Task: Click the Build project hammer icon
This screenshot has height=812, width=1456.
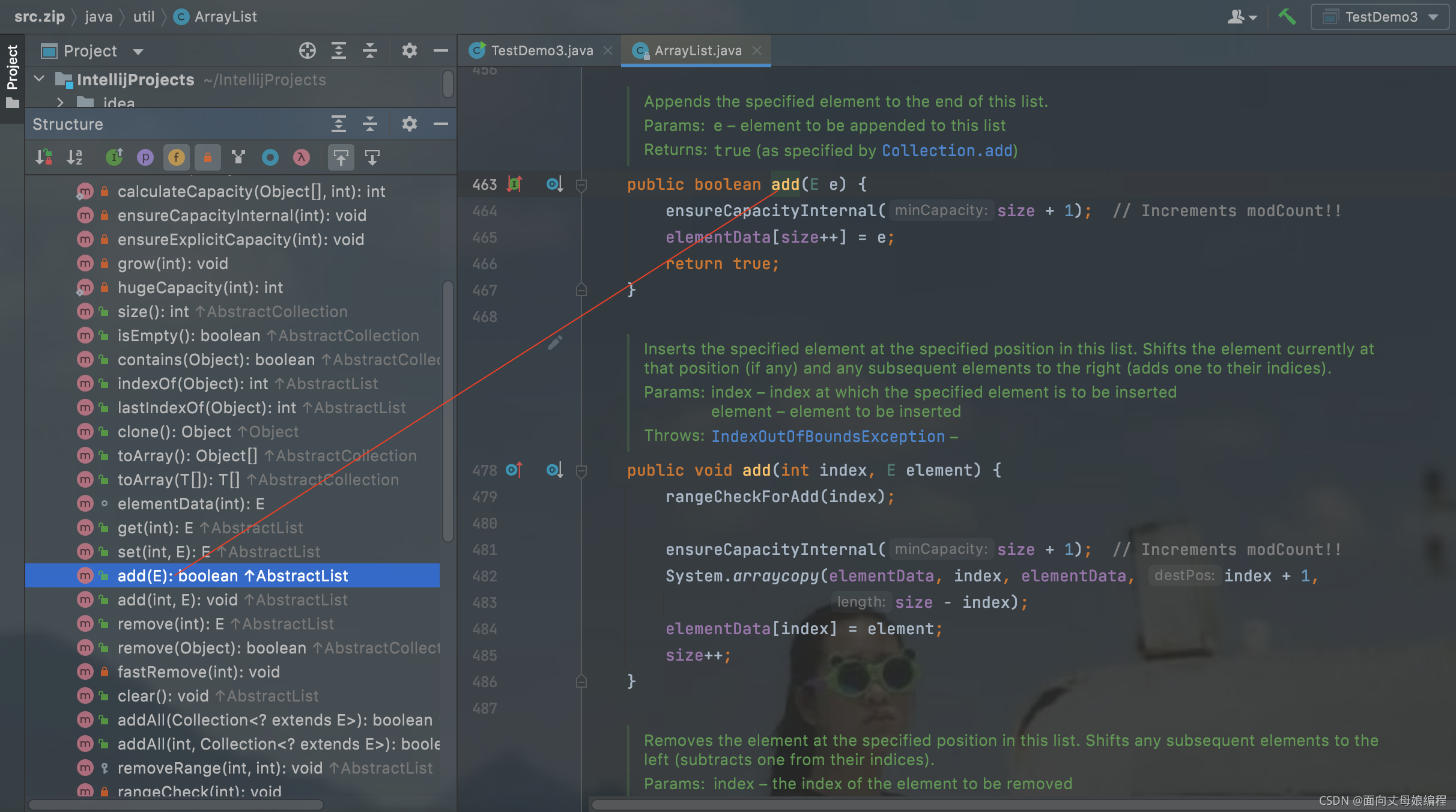Action: (x=1286, y=17)
